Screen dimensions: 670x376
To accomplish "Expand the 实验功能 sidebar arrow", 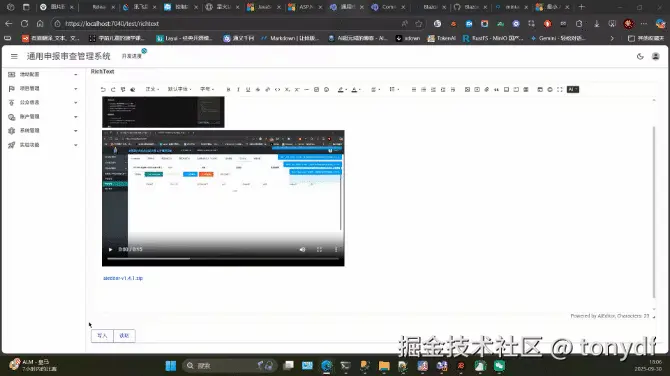I will 76,145.
